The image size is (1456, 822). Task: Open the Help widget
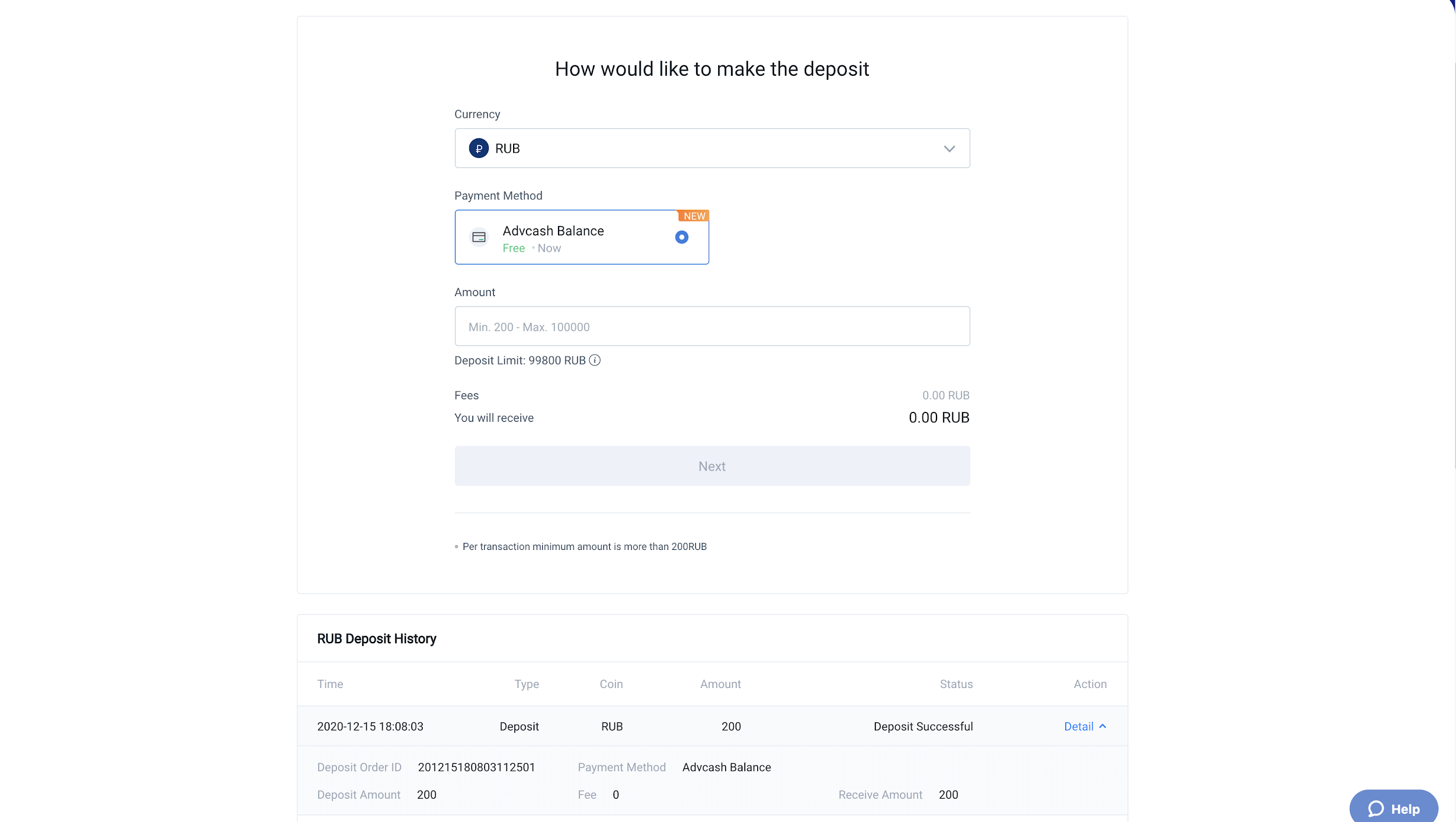pos(1394,809)
